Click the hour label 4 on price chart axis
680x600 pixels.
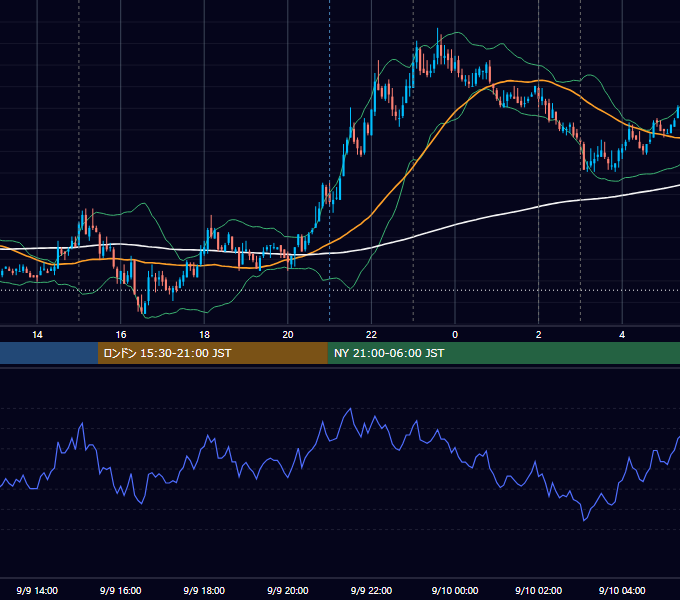click(622, 335)
